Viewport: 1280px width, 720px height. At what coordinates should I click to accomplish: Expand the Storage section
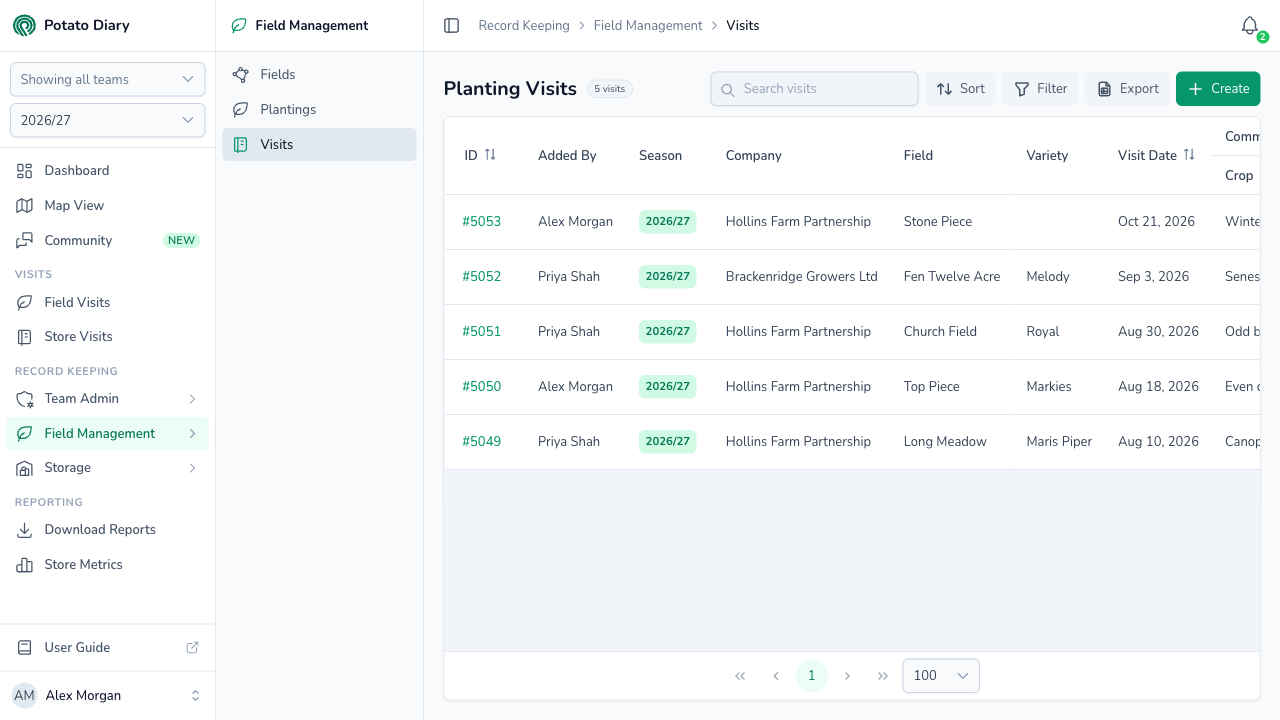(107, 467)
